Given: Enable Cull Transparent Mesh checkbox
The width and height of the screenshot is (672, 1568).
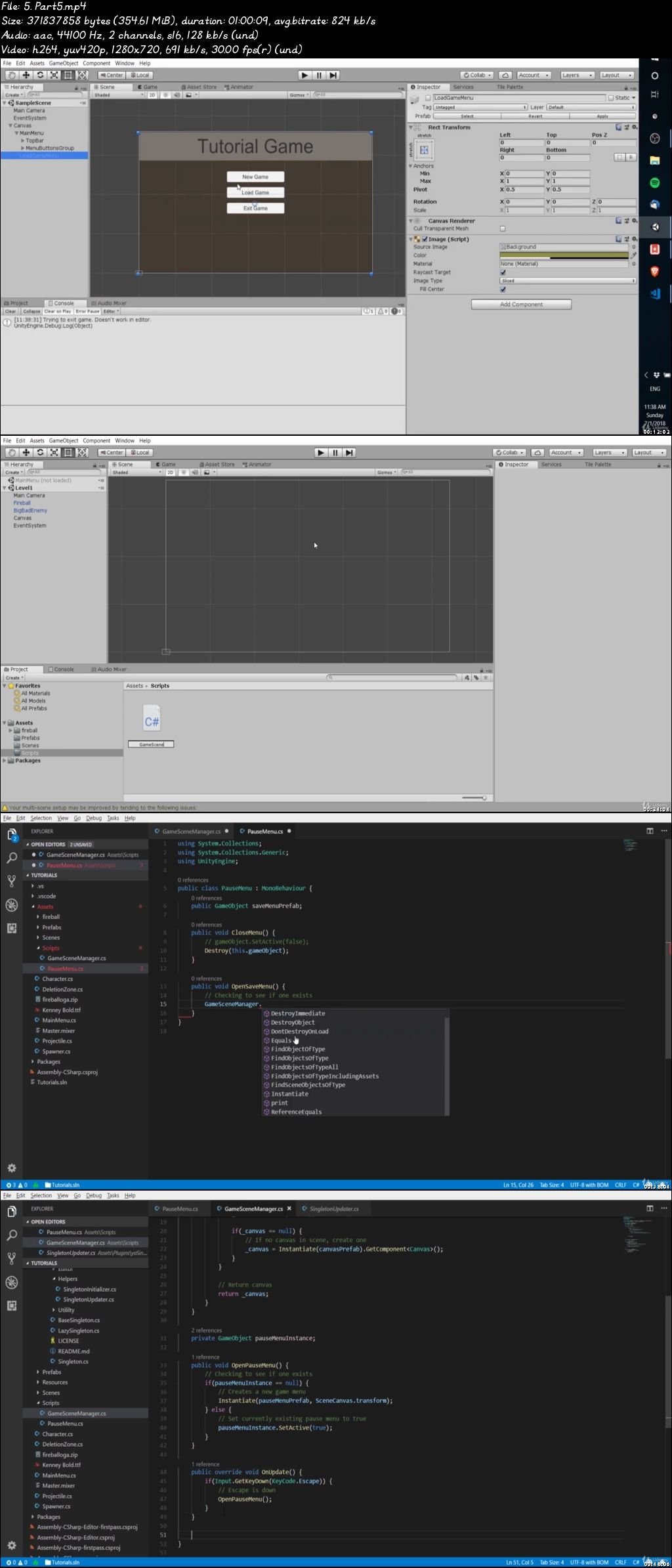Looking at the screenshot, I should click(x=503, y=228).
